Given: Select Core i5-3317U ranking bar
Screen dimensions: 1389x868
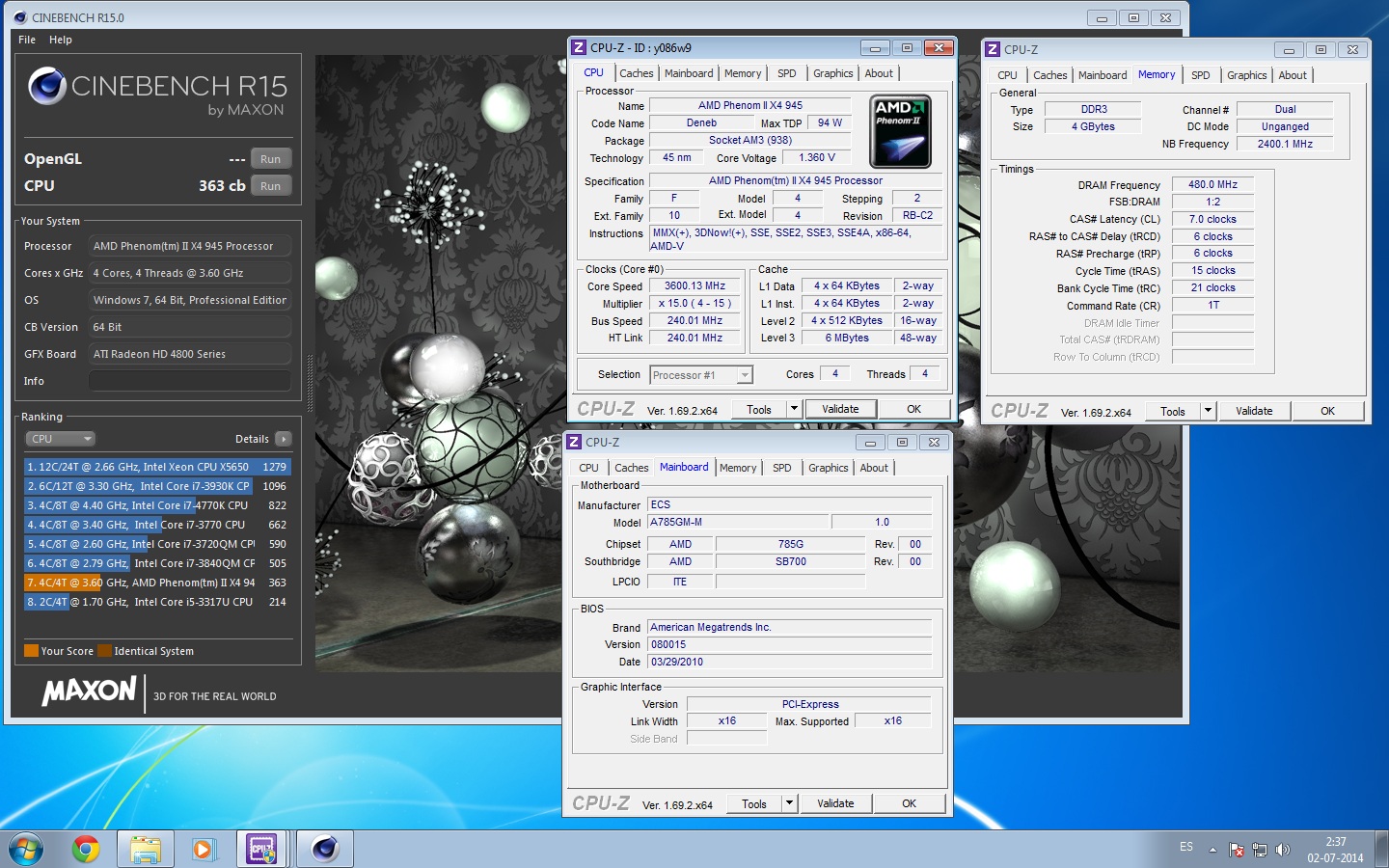Looking at the screenshot, I should 157,602.
